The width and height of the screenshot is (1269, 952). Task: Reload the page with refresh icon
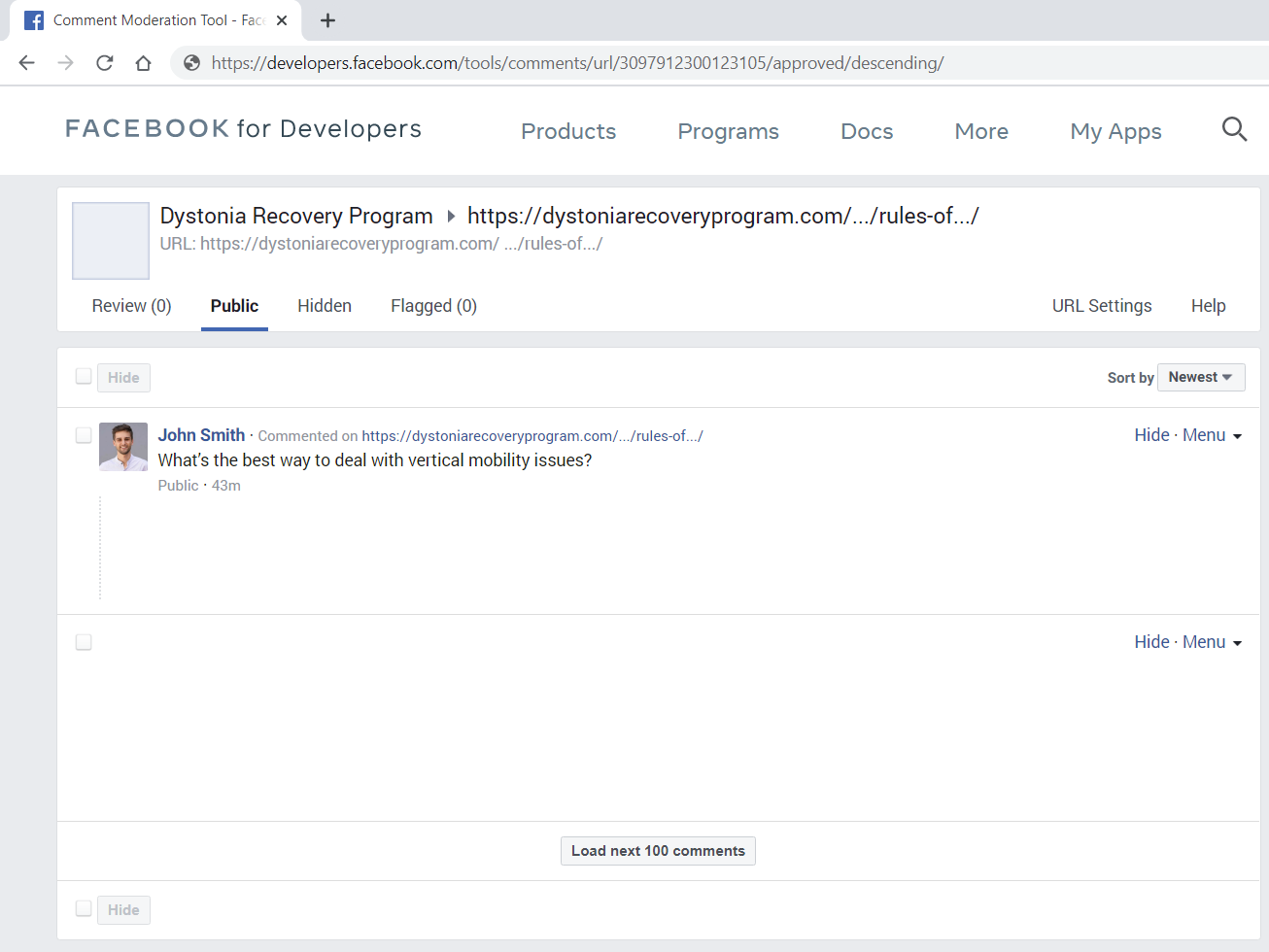(x=105, y=63)
